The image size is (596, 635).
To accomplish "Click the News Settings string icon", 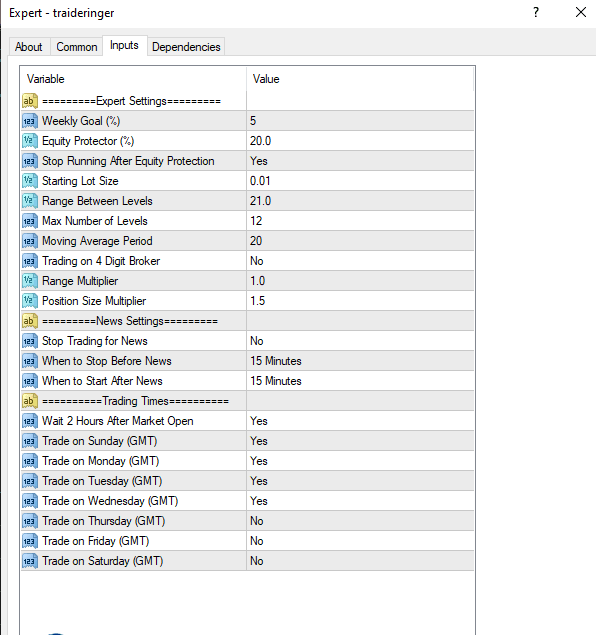I will click(30, 321).
